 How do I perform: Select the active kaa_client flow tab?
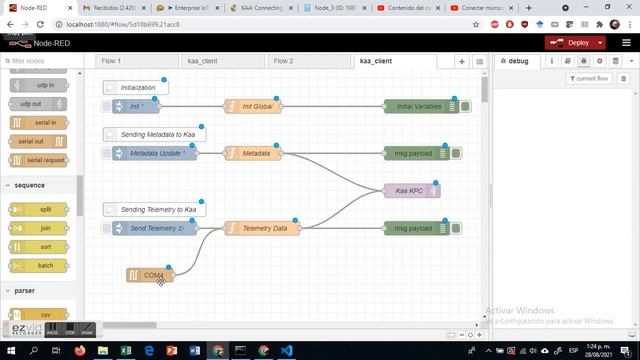coord(395,61)
